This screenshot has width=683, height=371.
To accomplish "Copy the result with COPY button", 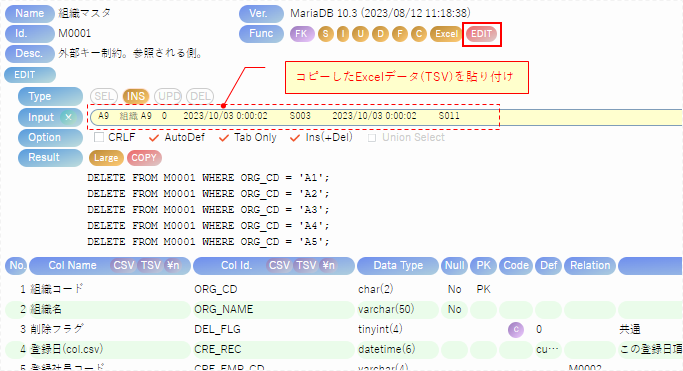I will 144,158.
